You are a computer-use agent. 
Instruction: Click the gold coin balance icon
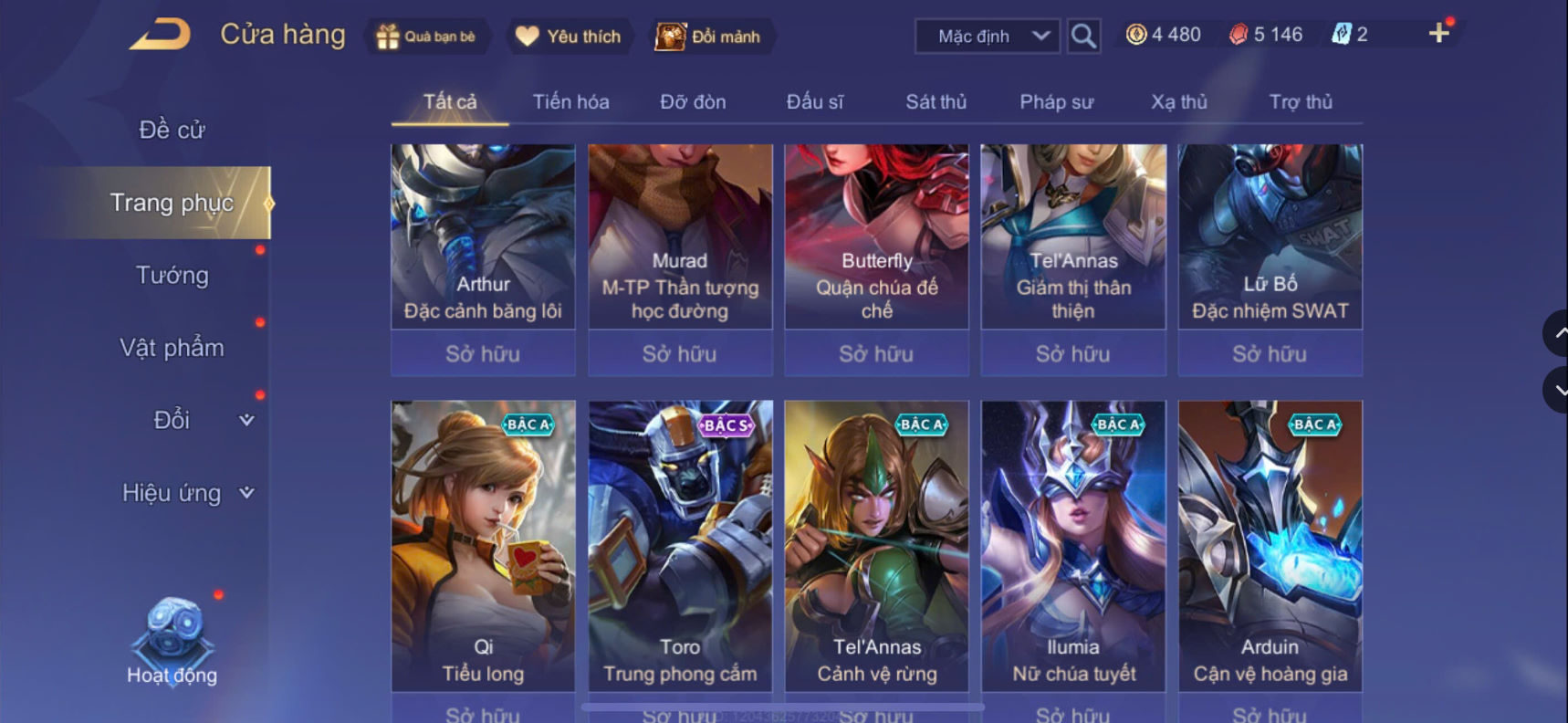pyautogui.click(x=1136, y=35)
